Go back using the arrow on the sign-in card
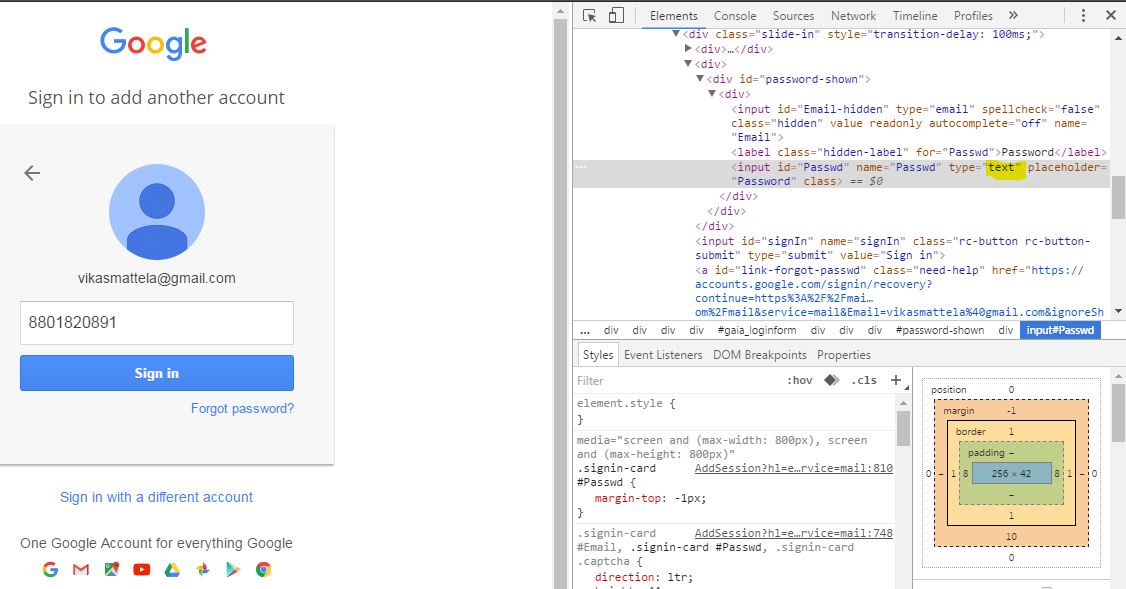The image size is (1126, 589). coord(32,172)
